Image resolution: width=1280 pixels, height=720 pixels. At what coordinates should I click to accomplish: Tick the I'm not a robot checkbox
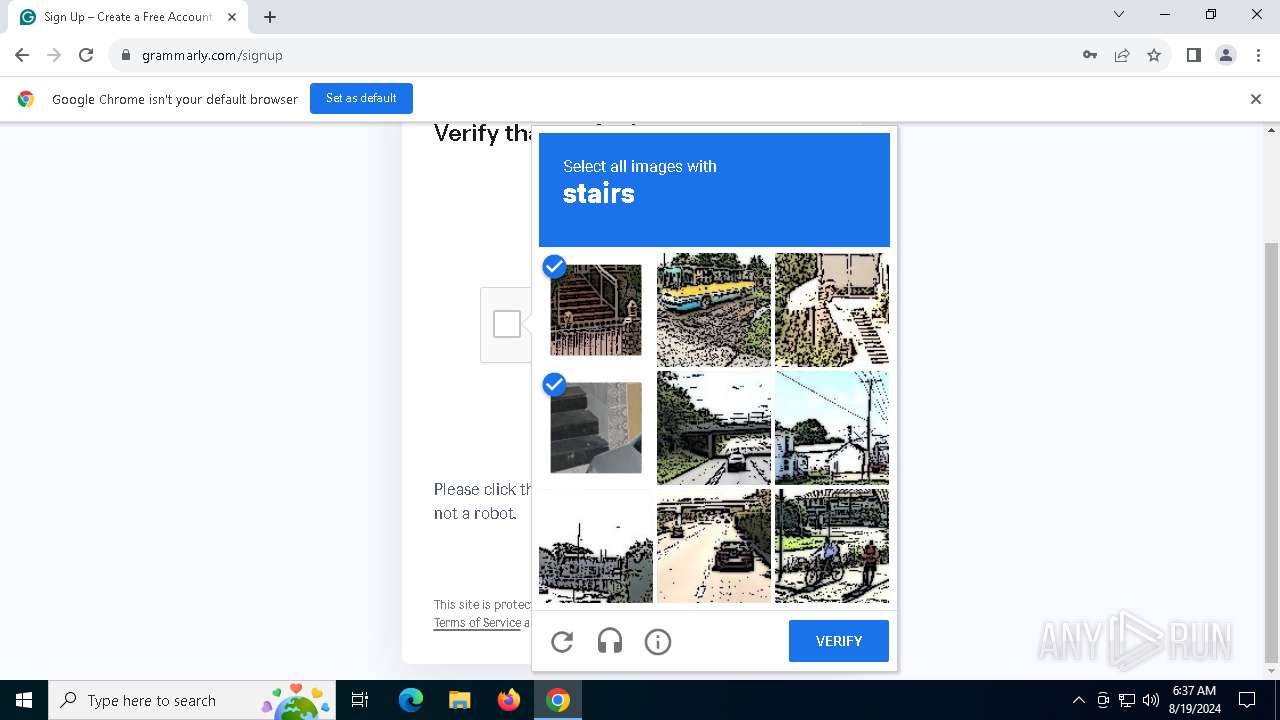pos(507,324)
